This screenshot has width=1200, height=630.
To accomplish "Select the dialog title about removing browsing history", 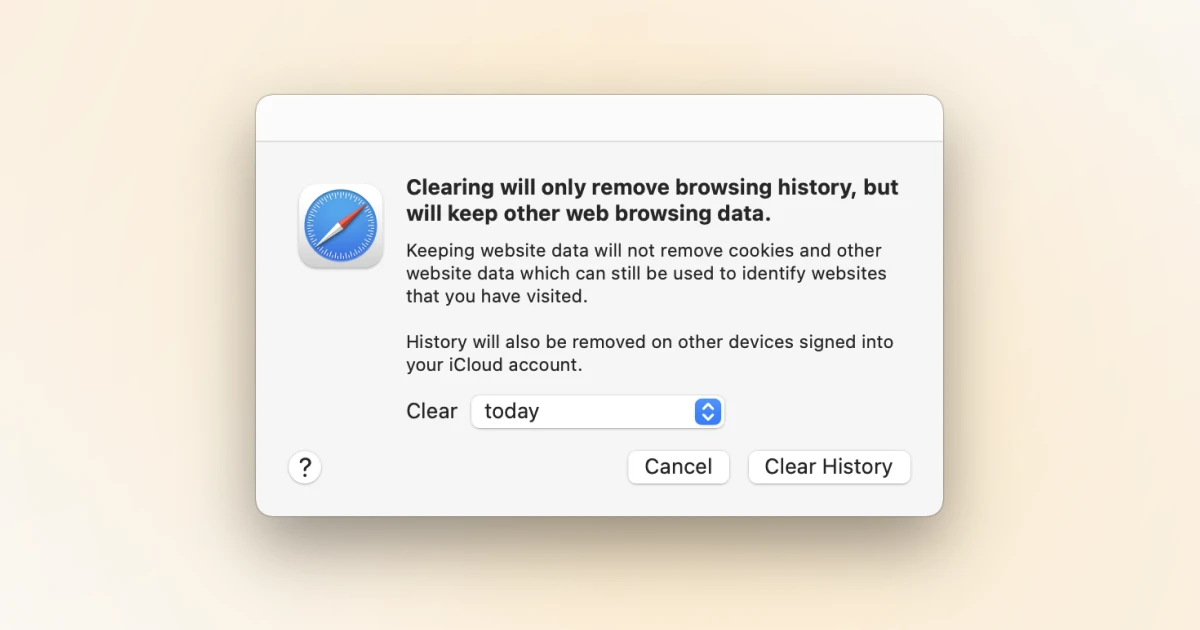I will tap(651, 200).
